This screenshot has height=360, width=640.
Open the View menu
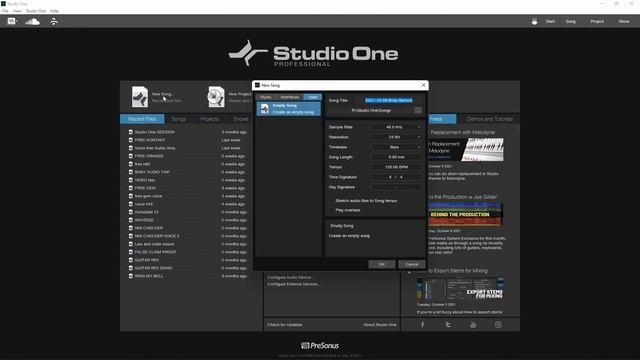(17, 11)
